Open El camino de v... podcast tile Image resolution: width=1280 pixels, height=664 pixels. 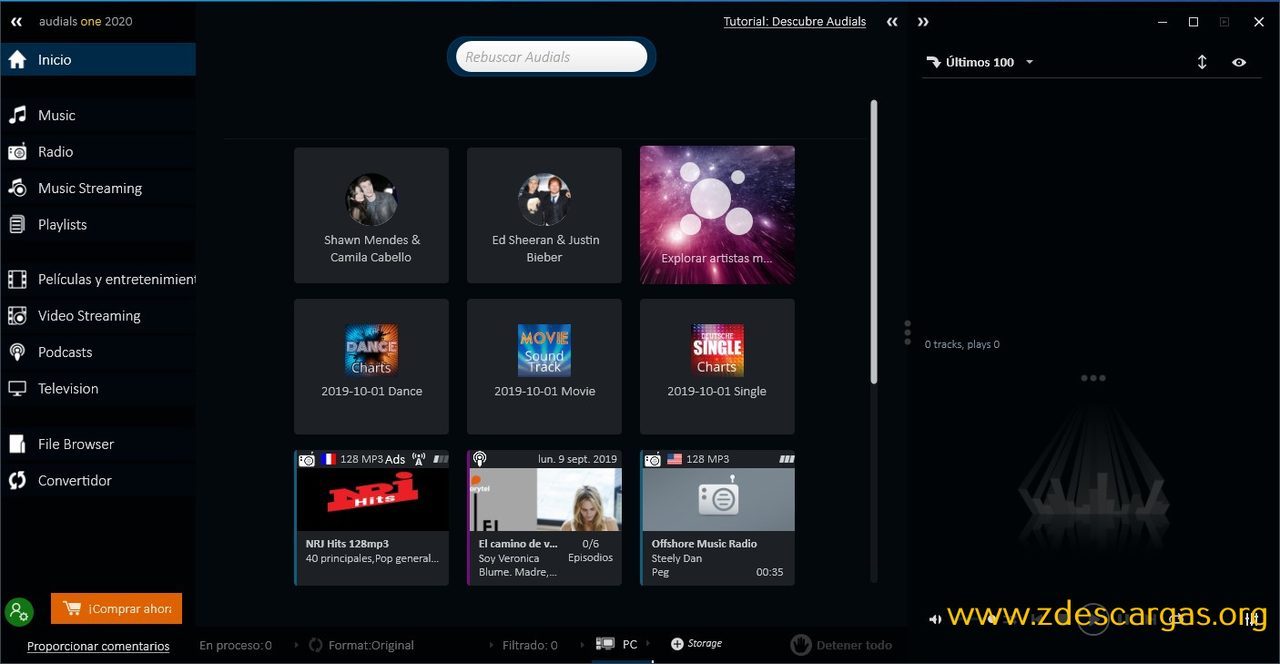(544, 517)
